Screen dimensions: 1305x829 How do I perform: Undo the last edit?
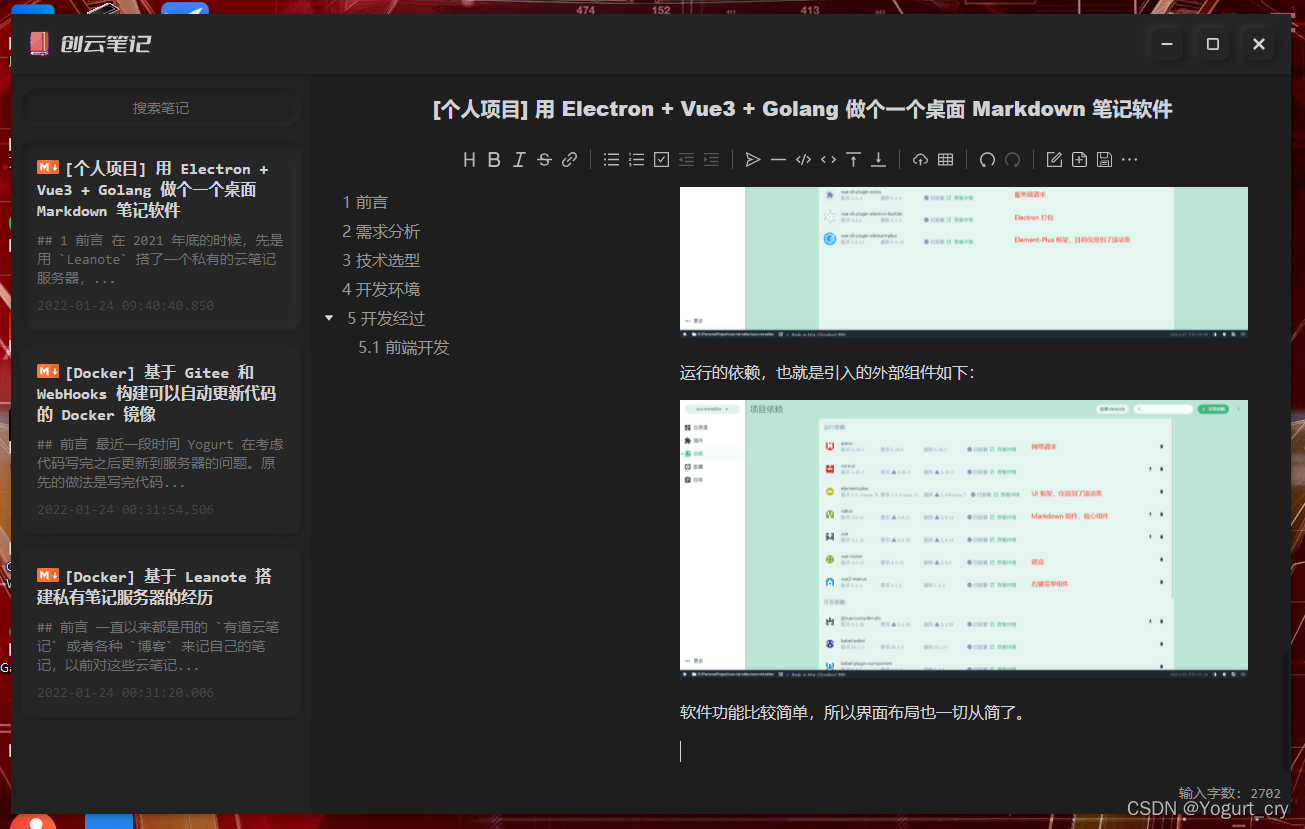point(987,159)
